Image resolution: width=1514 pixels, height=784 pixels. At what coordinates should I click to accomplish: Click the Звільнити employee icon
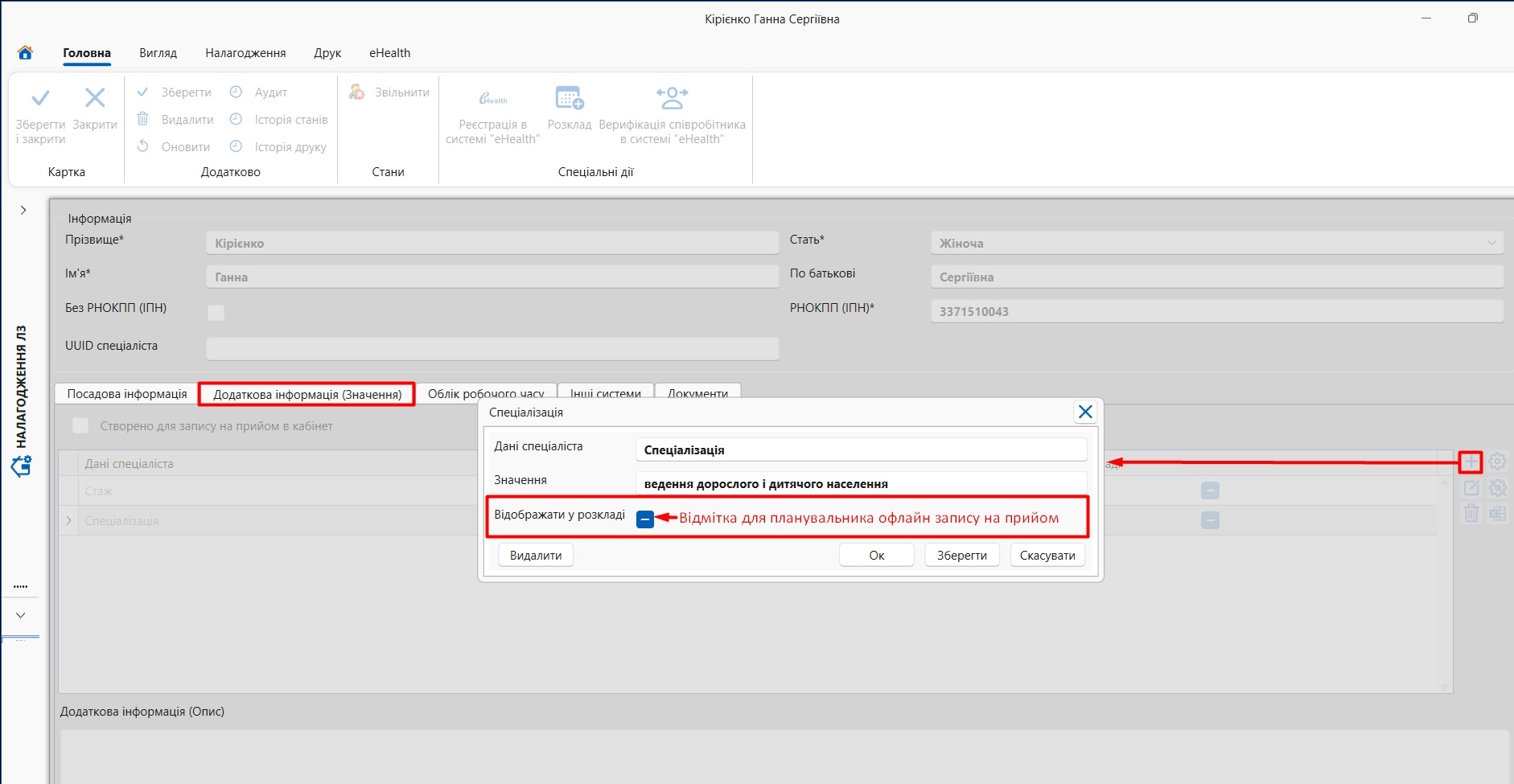click(356, 92)
